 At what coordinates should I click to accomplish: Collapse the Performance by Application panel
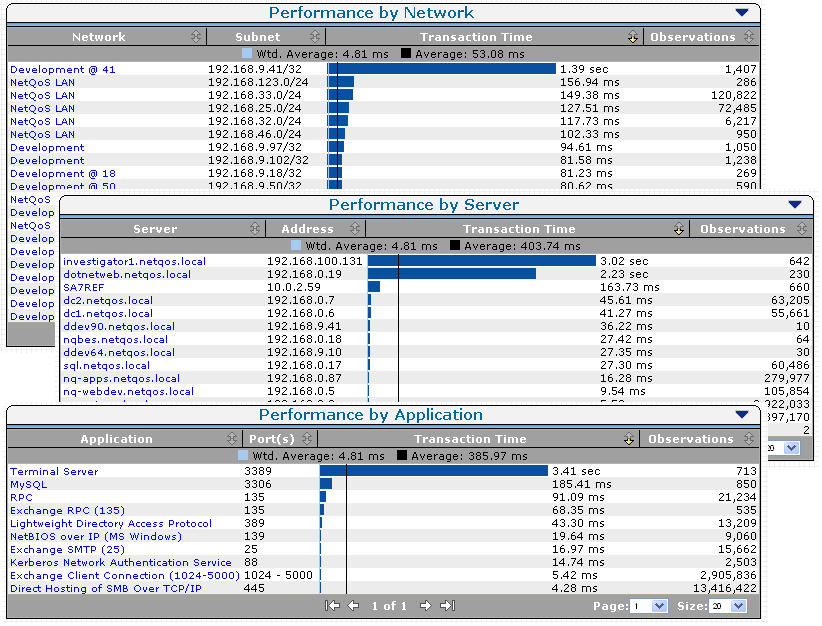[741, 413]
